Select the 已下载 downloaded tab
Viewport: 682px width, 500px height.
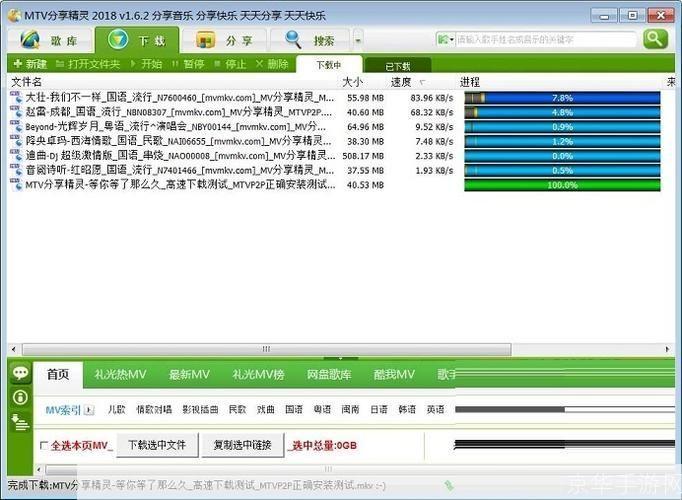click(398, 66)
